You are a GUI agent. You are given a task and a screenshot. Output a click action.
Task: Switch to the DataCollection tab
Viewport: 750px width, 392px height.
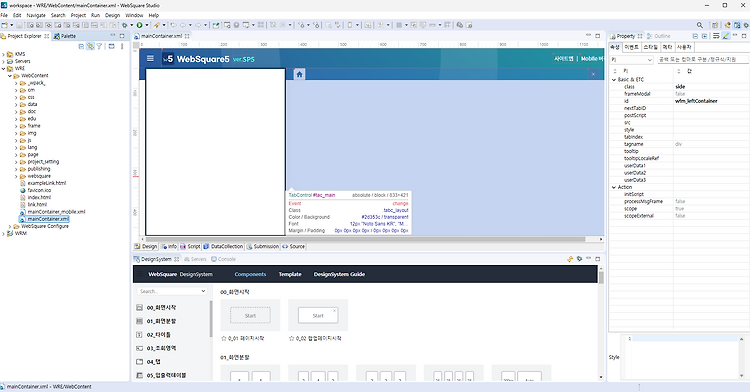pos(223,246)
